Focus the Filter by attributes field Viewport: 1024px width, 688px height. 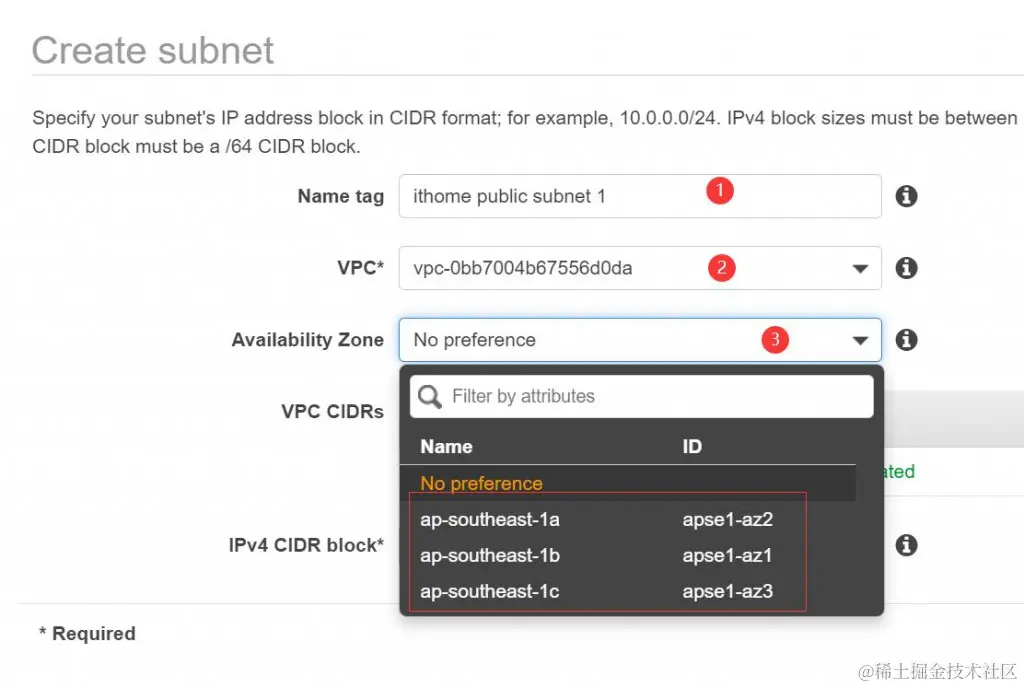click(641, 396)
